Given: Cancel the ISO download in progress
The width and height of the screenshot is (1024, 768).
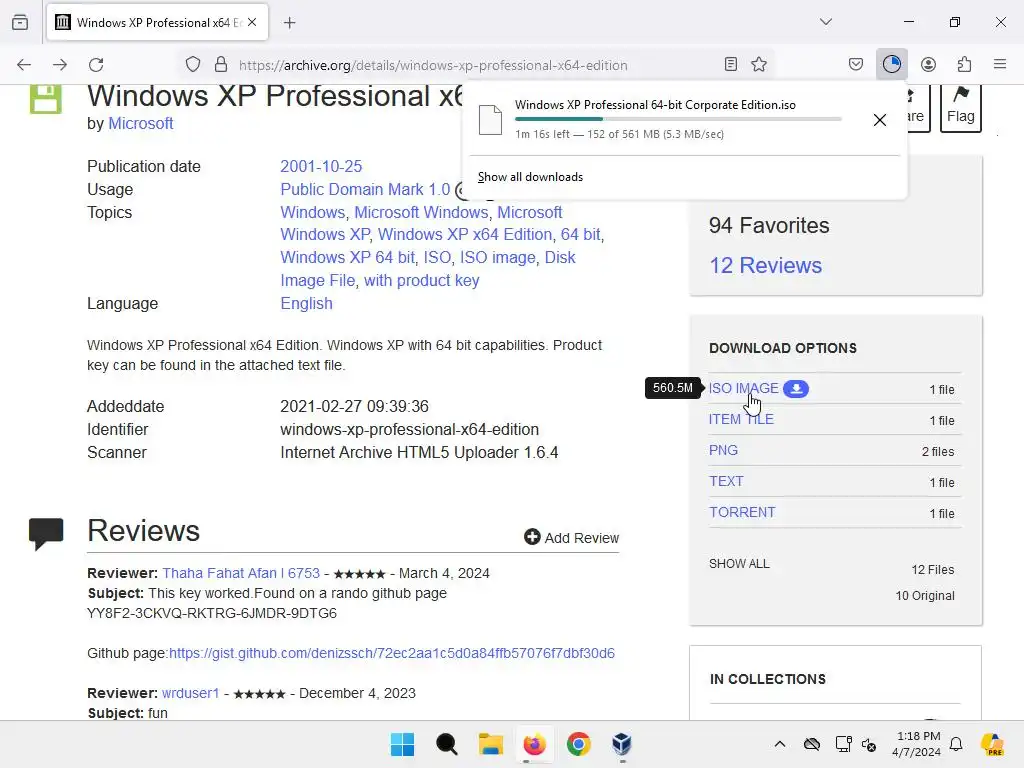Looking at the screenshot, I should pyautogui.click(x=880, y=120).
